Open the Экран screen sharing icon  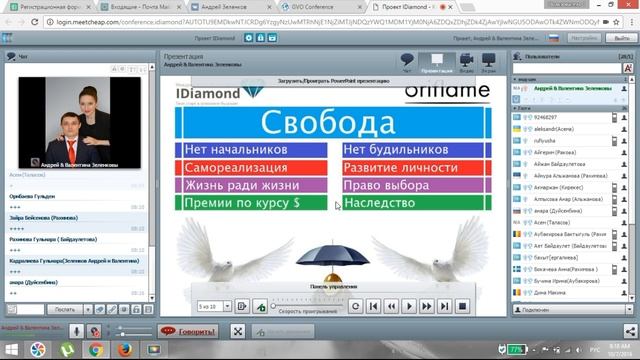point(488,62)
